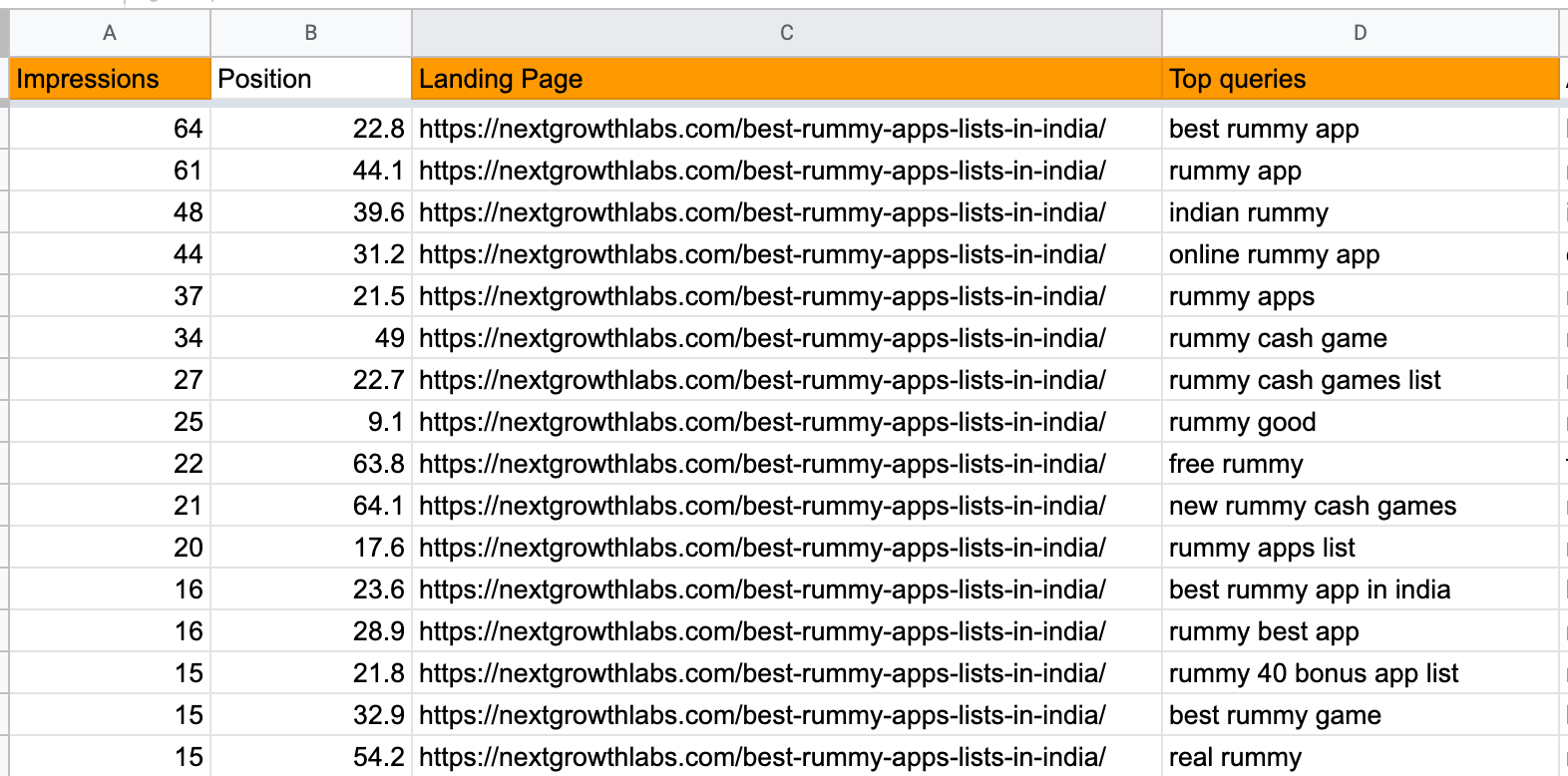
Task: Click the 'new rummy cash games' query cell
Action: click(x=1361, y=506)
